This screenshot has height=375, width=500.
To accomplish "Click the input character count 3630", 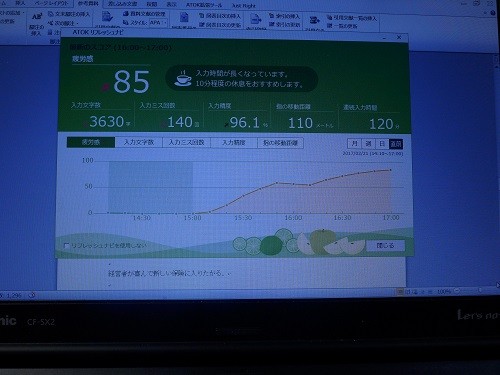I will coord(107,122).
